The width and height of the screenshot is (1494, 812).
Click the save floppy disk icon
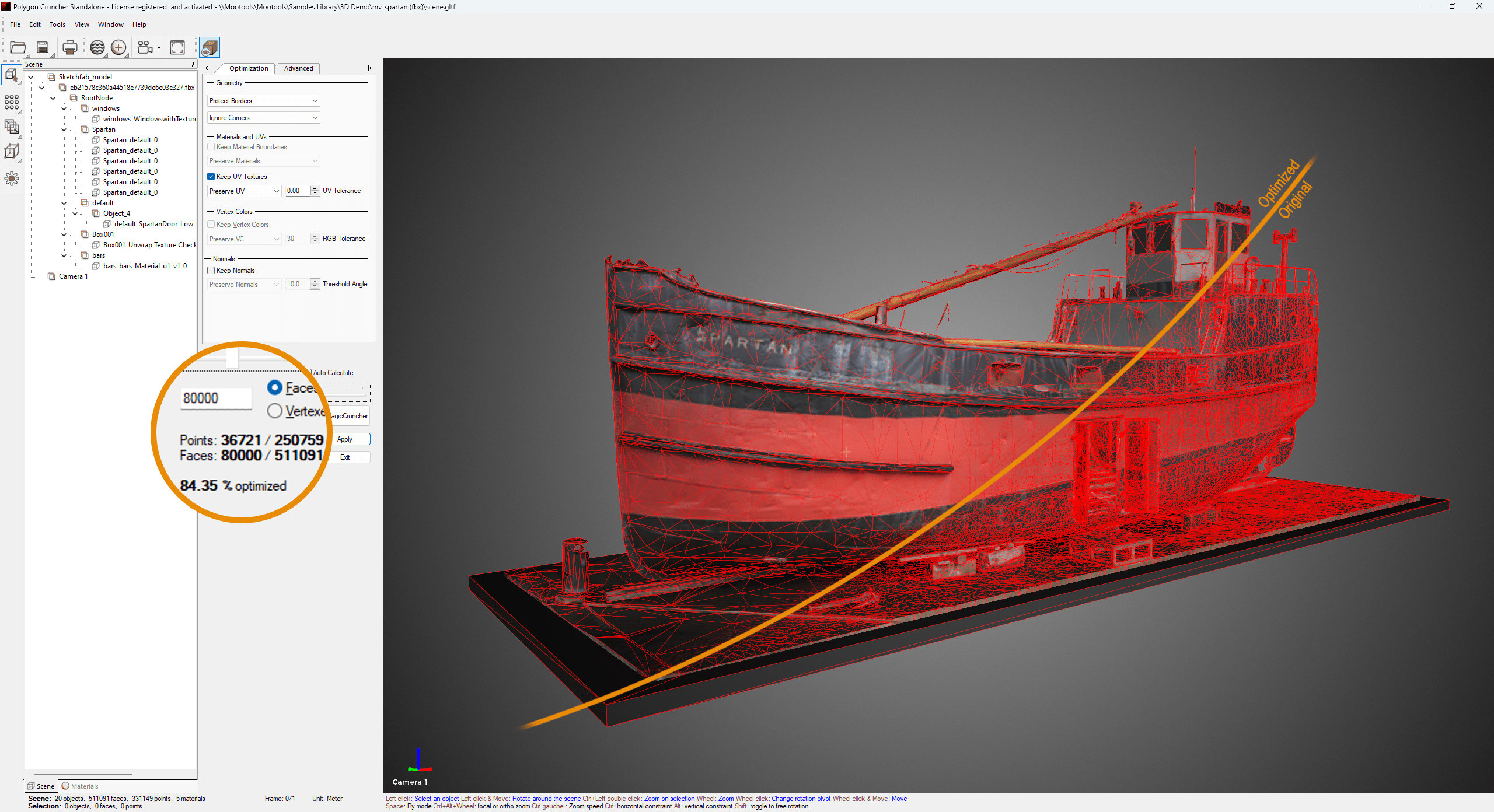click(43, 47)
